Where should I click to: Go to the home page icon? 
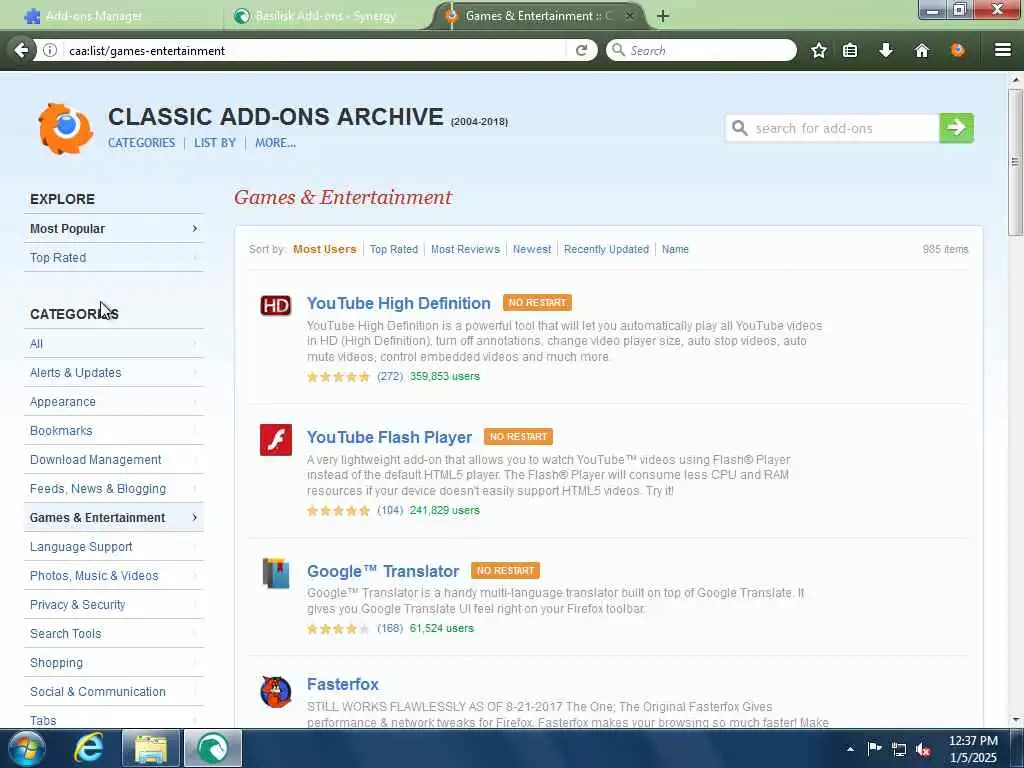[x=921, y=50]
